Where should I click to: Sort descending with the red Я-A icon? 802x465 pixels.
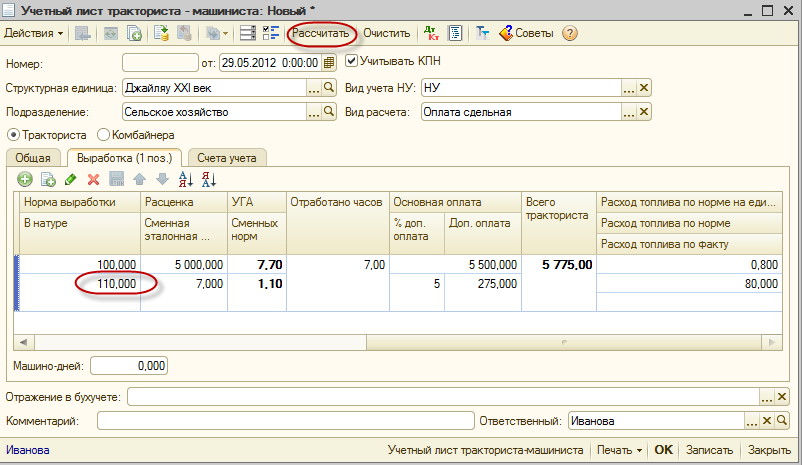pyautogui.click(x=209, y=179)
